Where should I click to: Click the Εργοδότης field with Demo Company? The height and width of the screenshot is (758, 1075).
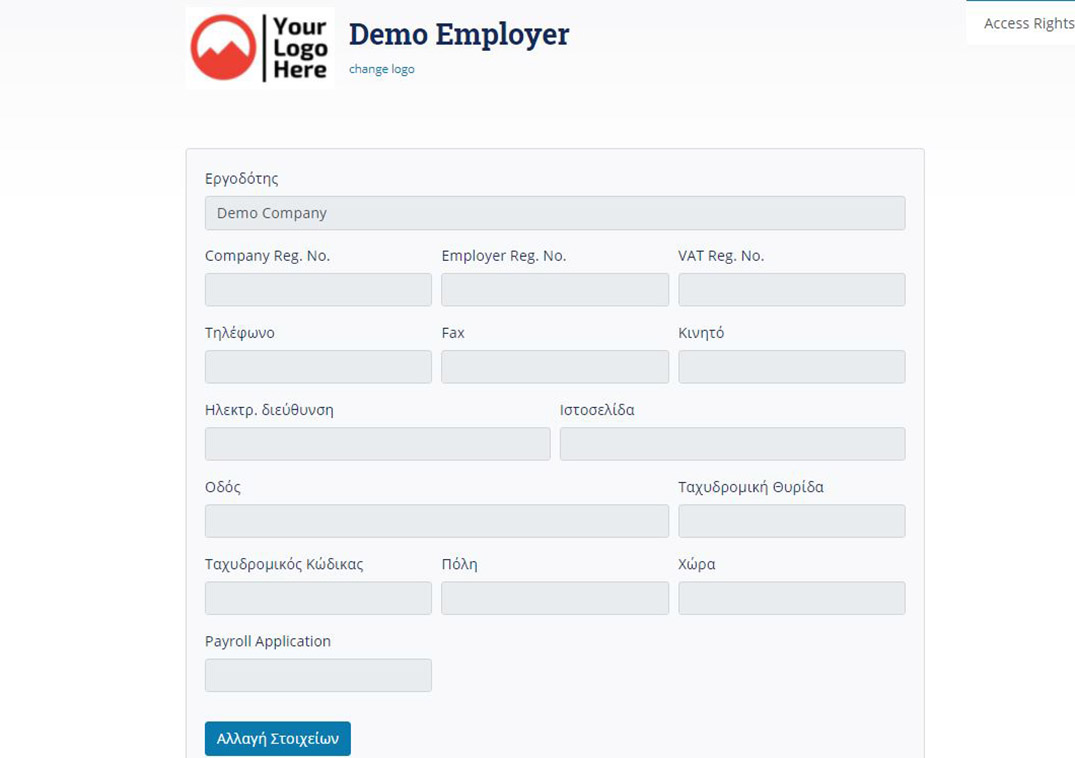pyautogui.click(x=555, y=213)
